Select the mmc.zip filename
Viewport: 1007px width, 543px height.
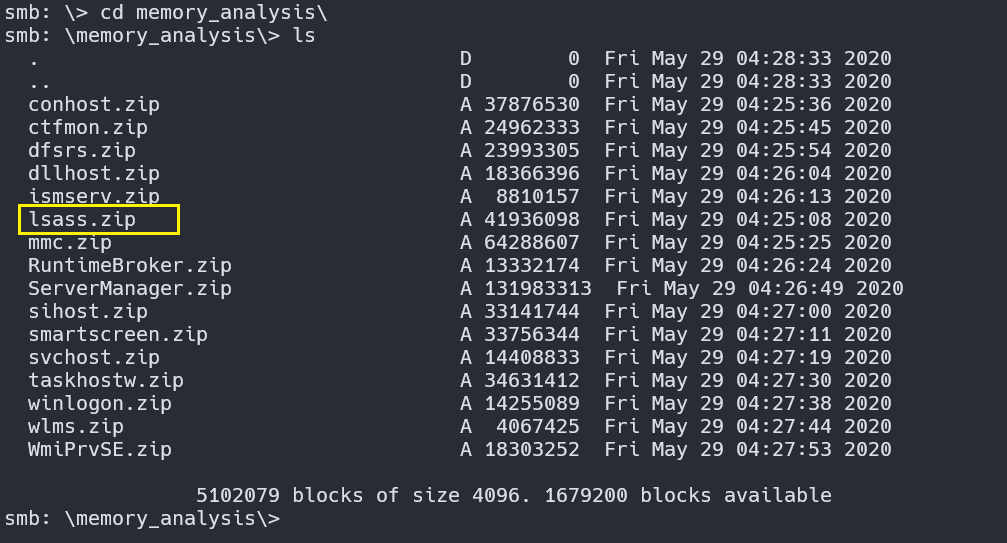tap(70, 242)
